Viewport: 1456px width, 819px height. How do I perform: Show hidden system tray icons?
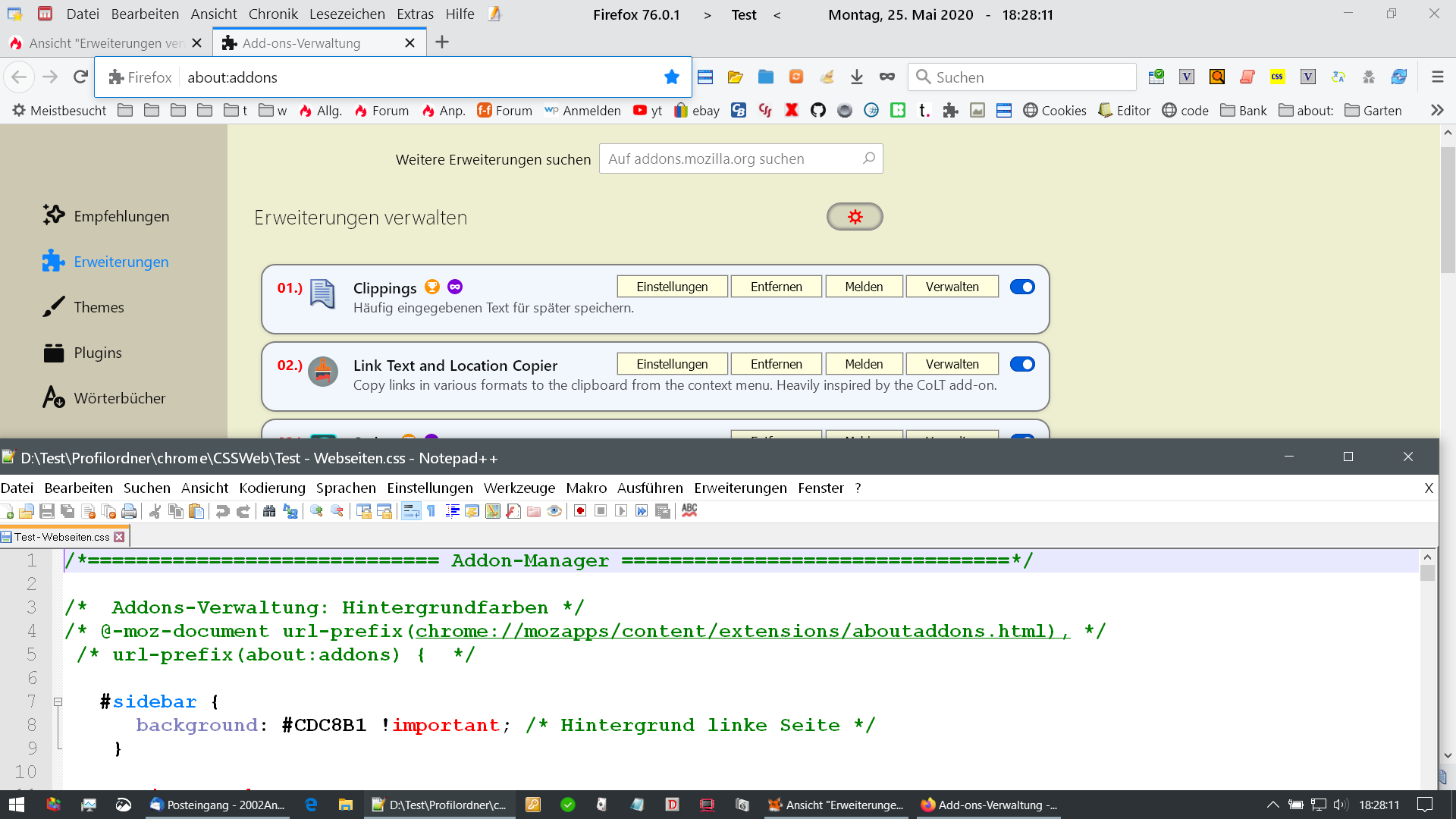tap(1272, 805)
